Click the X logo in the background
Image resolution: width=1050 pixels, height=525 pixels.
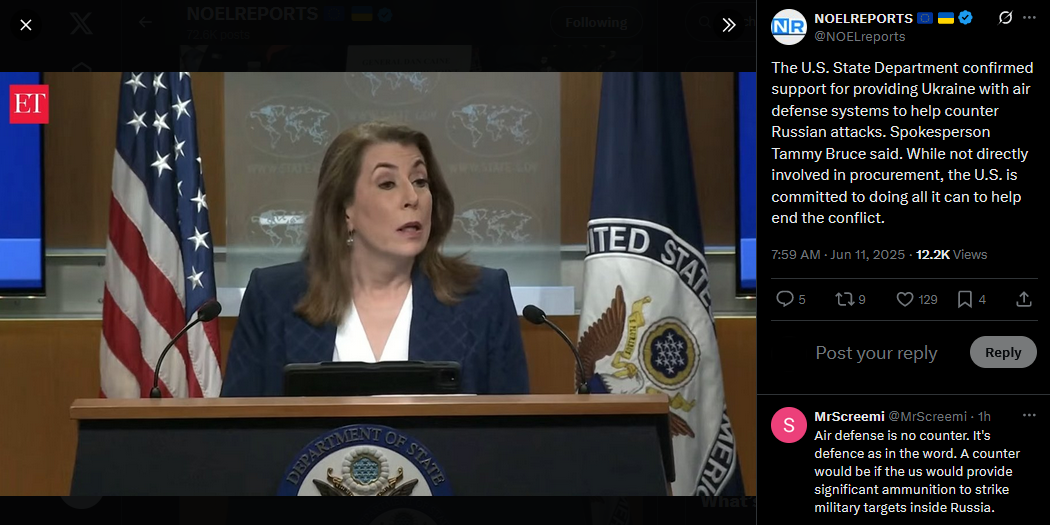click(81, 23)
